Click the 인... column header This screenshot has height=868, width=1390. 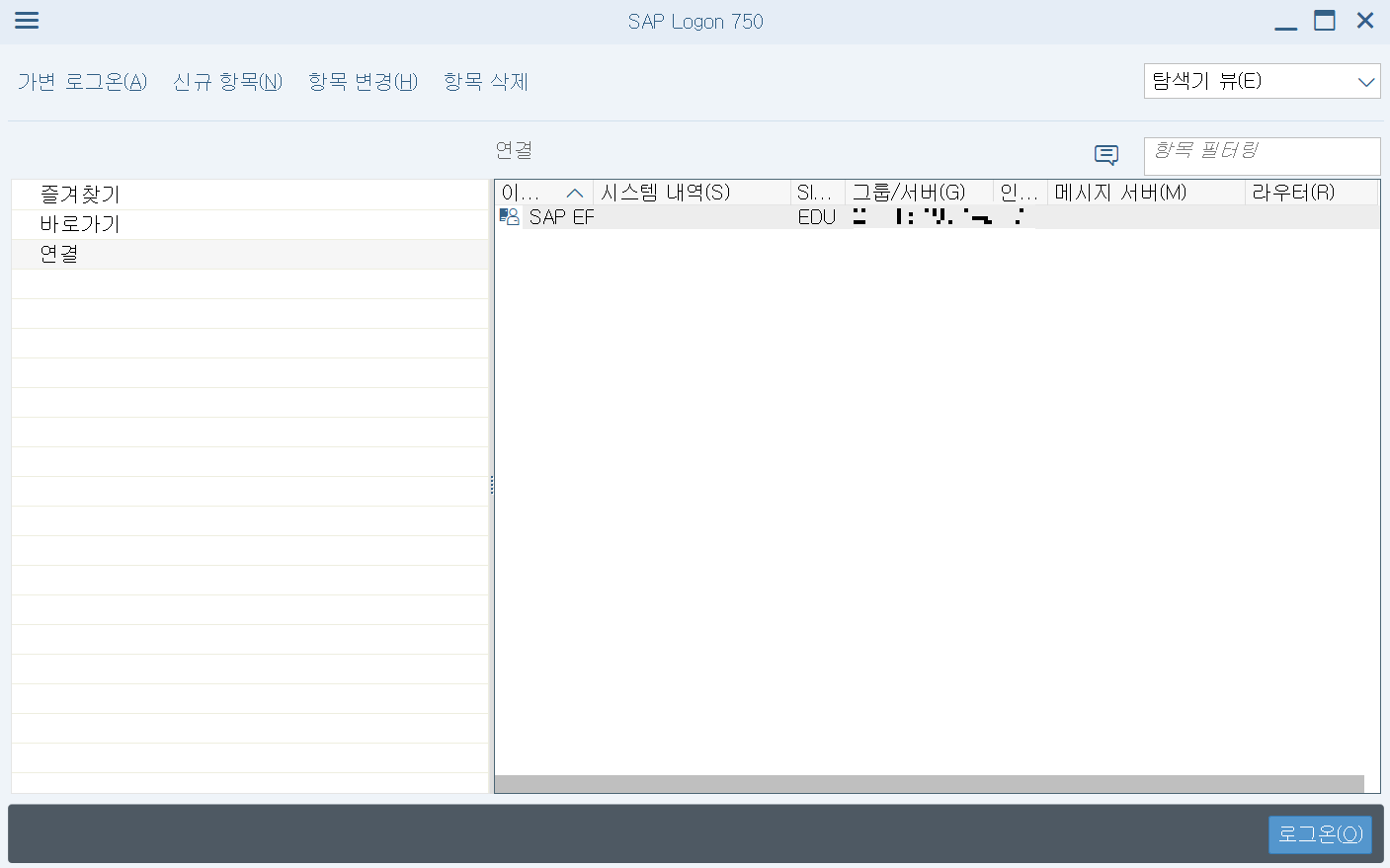1020,193
